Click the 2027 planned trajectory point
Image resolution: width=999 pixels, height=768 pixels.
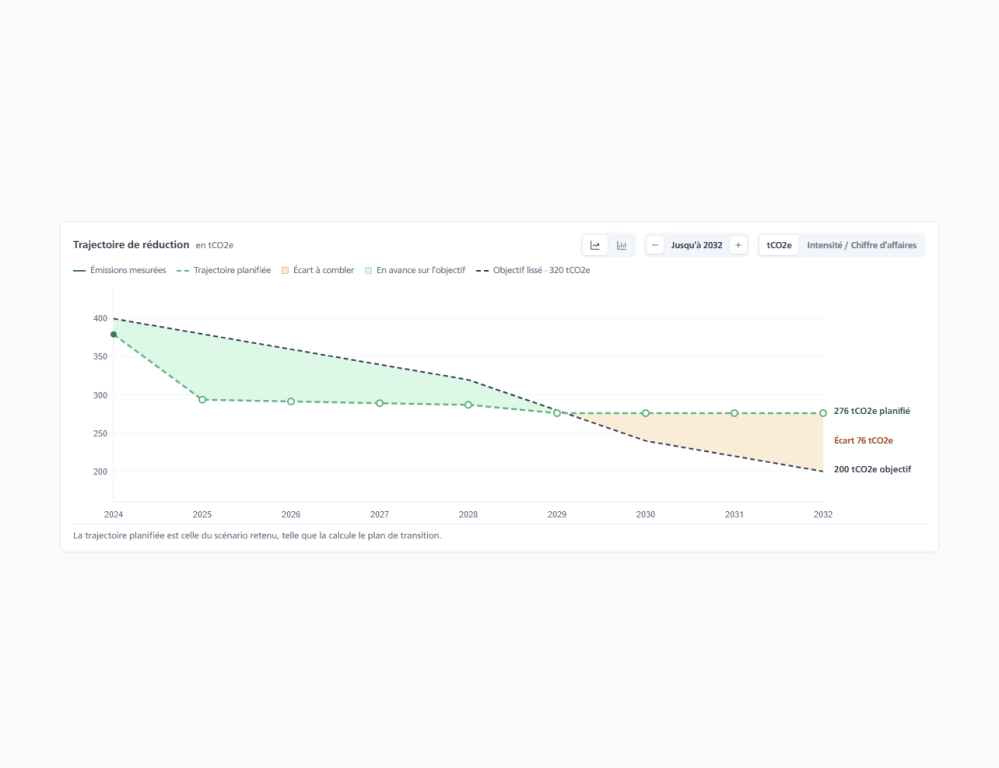point(380,403)
